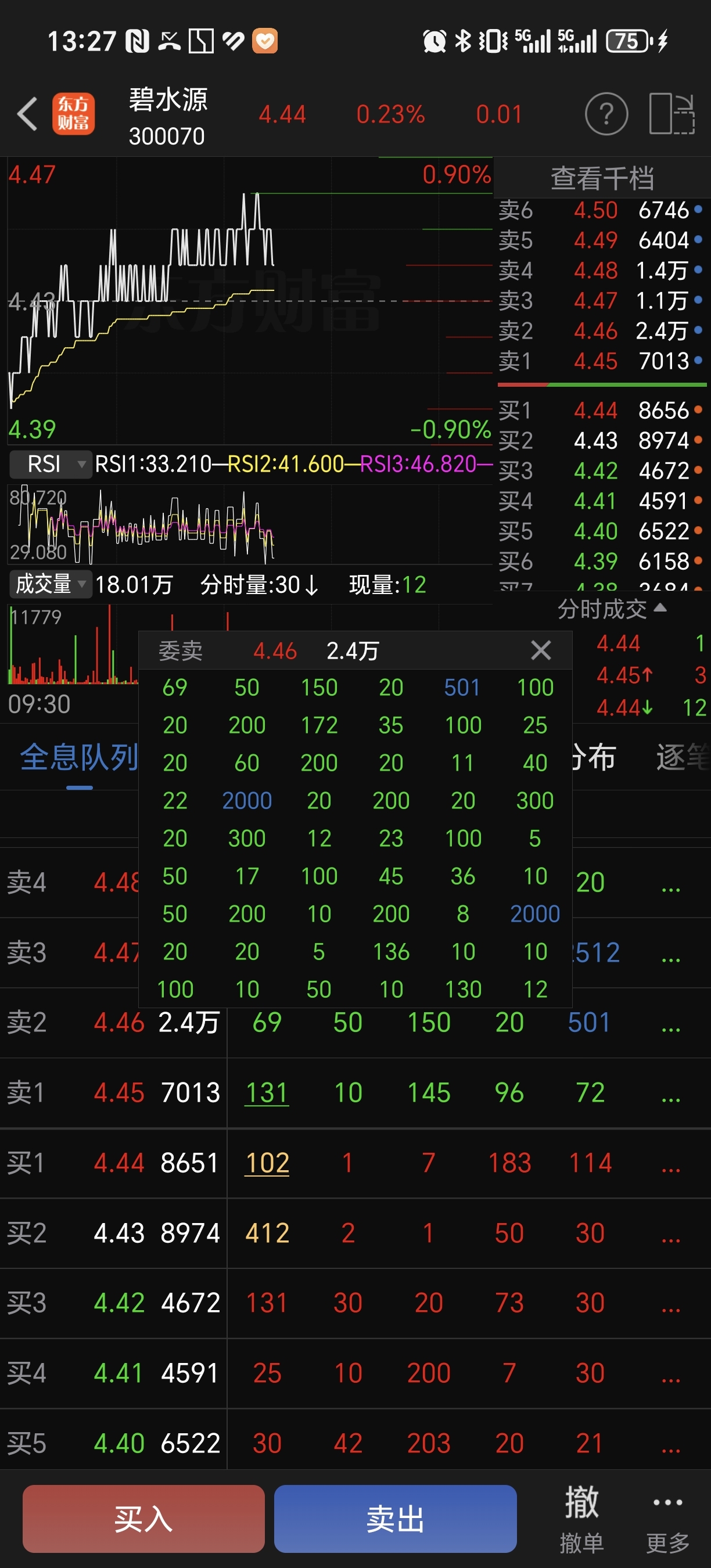Image resolution: width=711 pixels, height=1568 pixels.
Task: Select the underlined 131 order in 卖1 row
Action: click(x=267, y=1092)
